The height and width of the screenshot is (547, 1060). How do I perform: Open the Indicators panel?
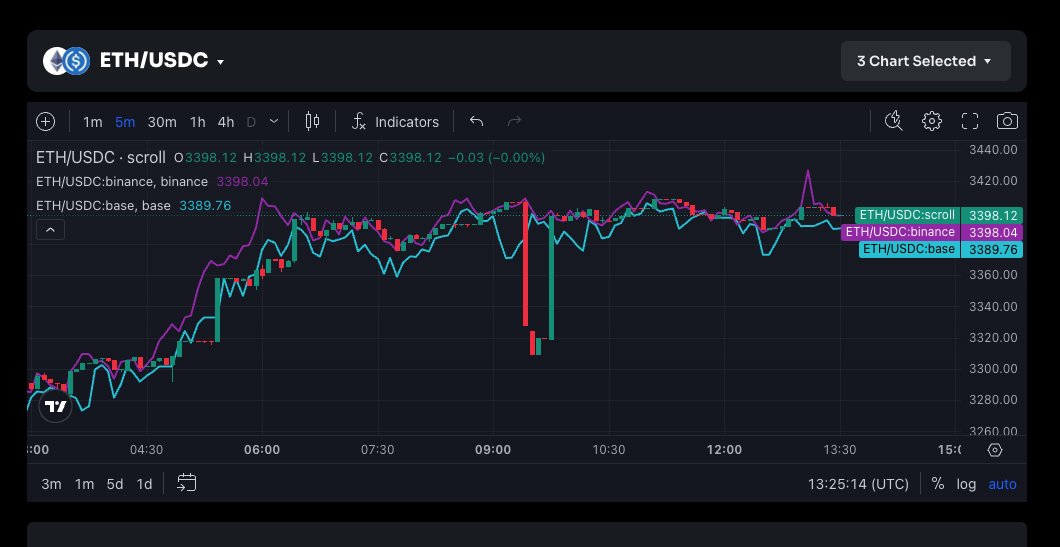395,122
